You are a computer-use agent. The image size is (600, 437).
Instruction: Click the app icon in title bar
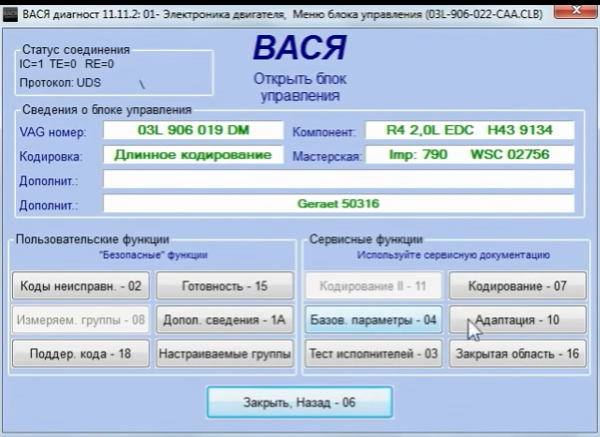pos(8,10)
